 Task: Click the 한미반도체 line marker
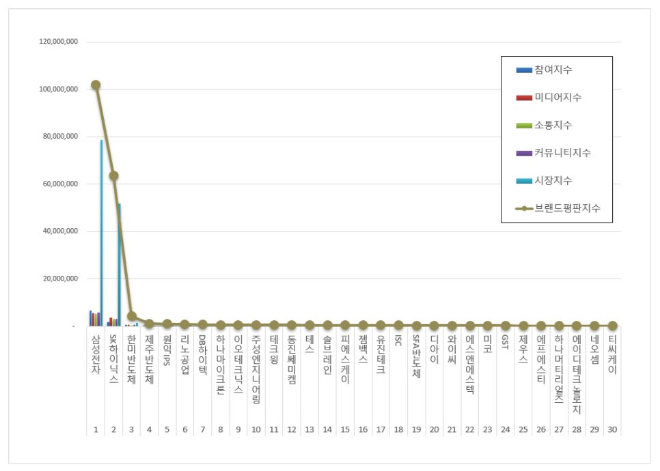pyautogui.click(x=132, y=316)
